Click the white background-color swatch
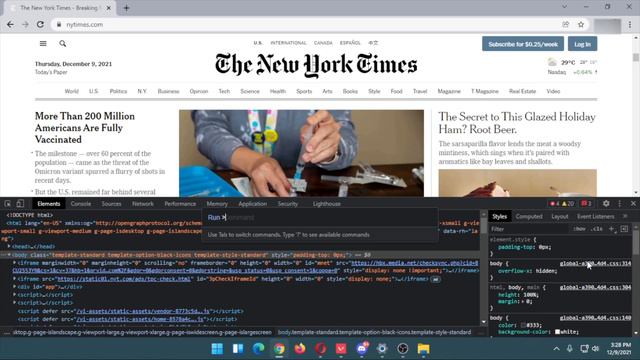Viewport: 640px width, 360px height. [557, 332]
